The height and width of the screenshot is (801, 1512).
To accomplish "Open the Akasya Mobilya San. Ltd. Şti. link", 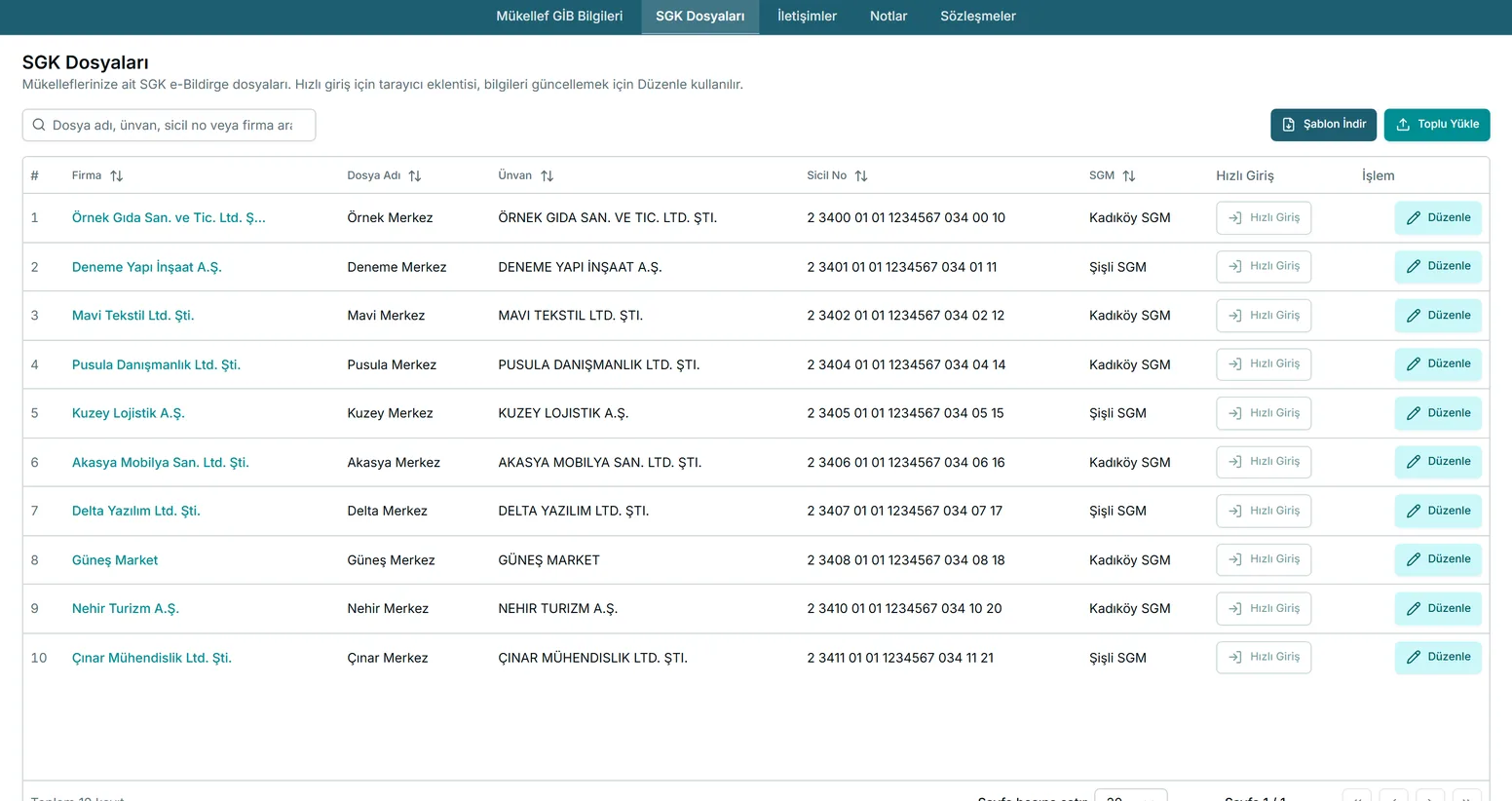I will click(161, 462).
